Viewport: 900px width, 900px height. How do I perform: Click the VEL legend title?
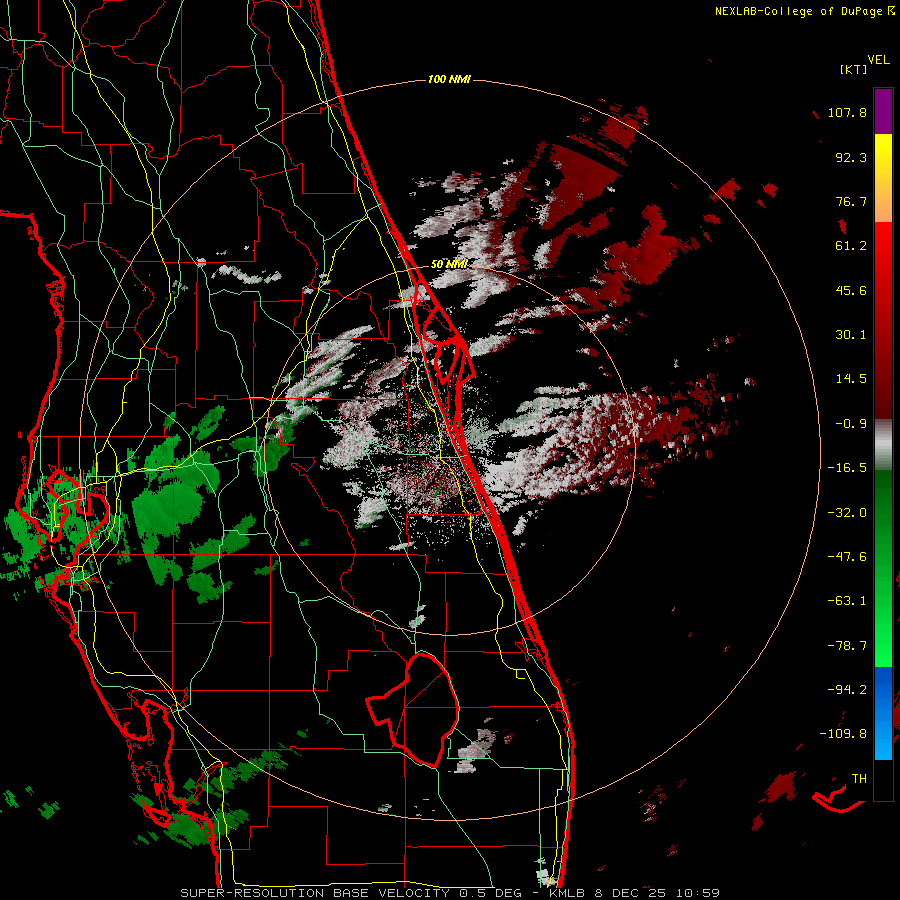coord(879,60)
